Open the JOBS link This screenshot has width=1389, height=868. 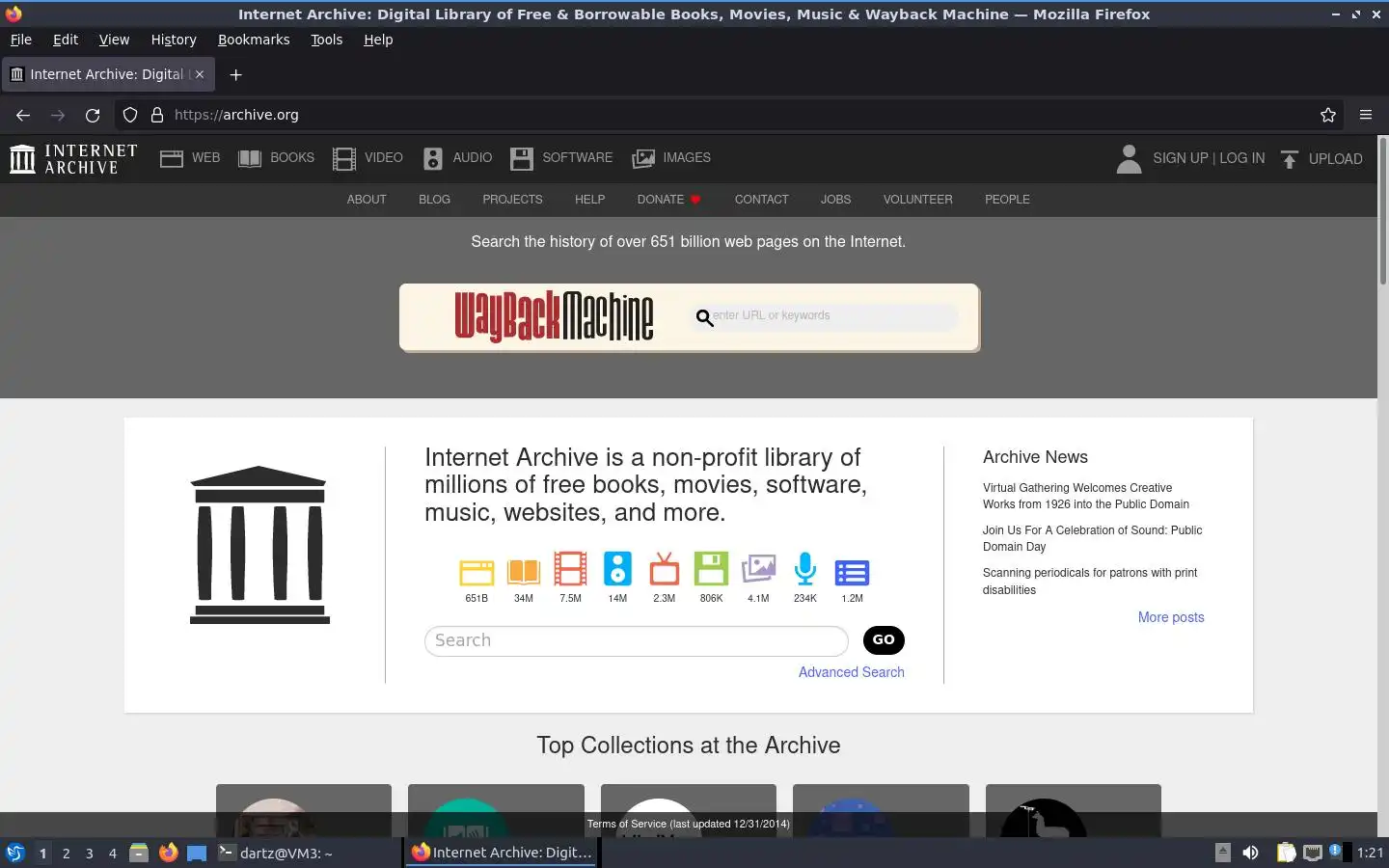point(835,200)
